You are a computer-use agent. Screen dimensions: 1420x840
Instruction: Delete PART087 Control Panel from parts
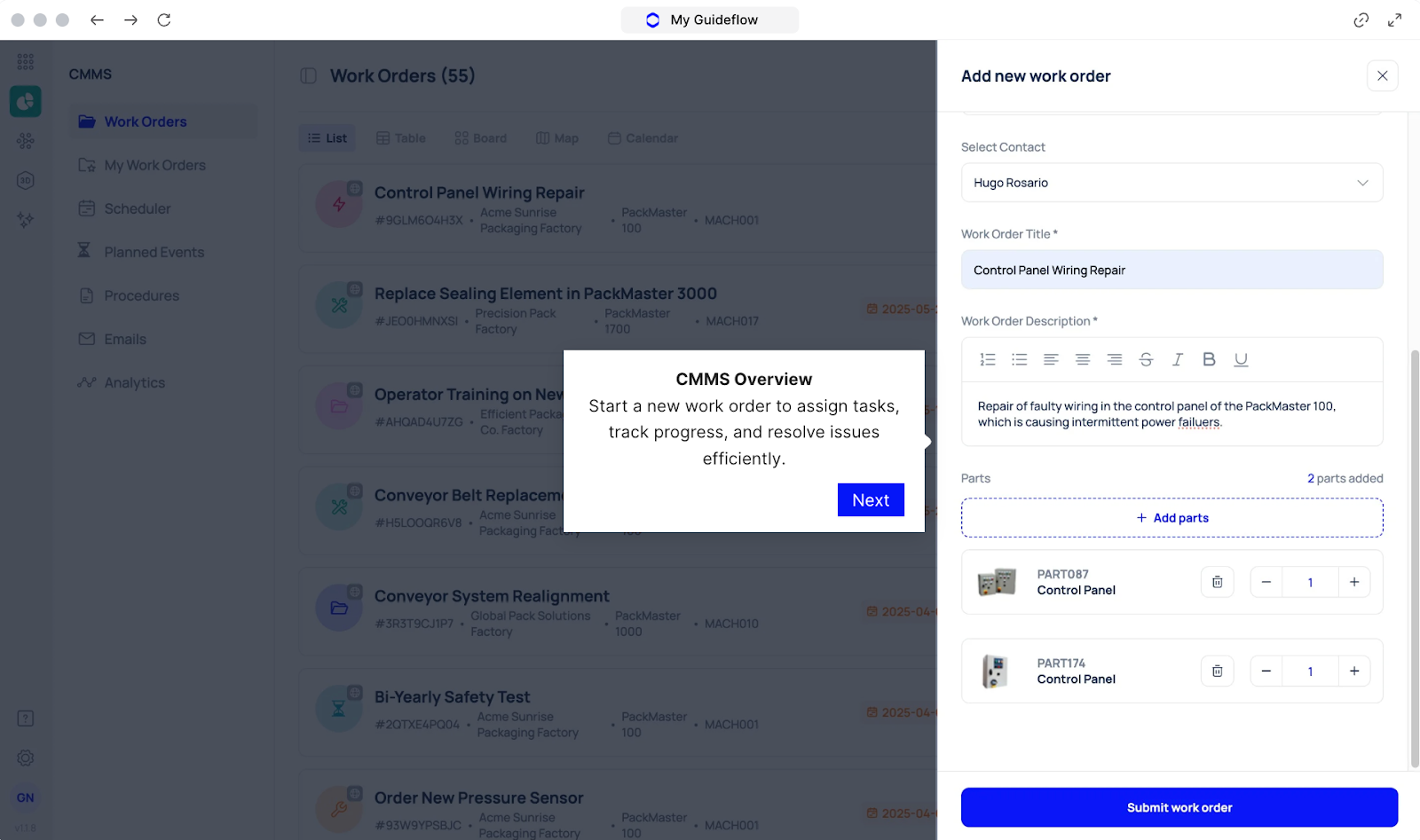[x=1218, y=582]
